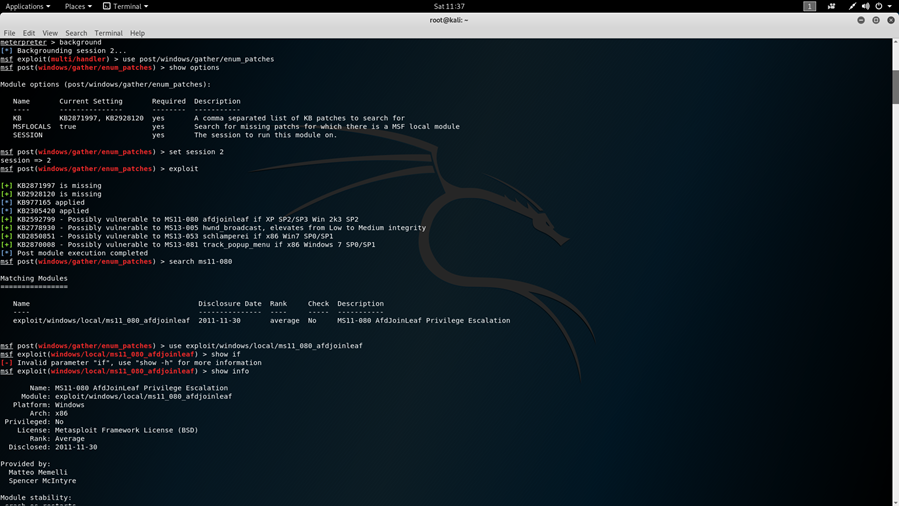Image resolution: width=899 pixels, height=506 pixels.
Task: Click 'Disclosed: 2011-11-30' info line
Action: click(x=53, y=447)
